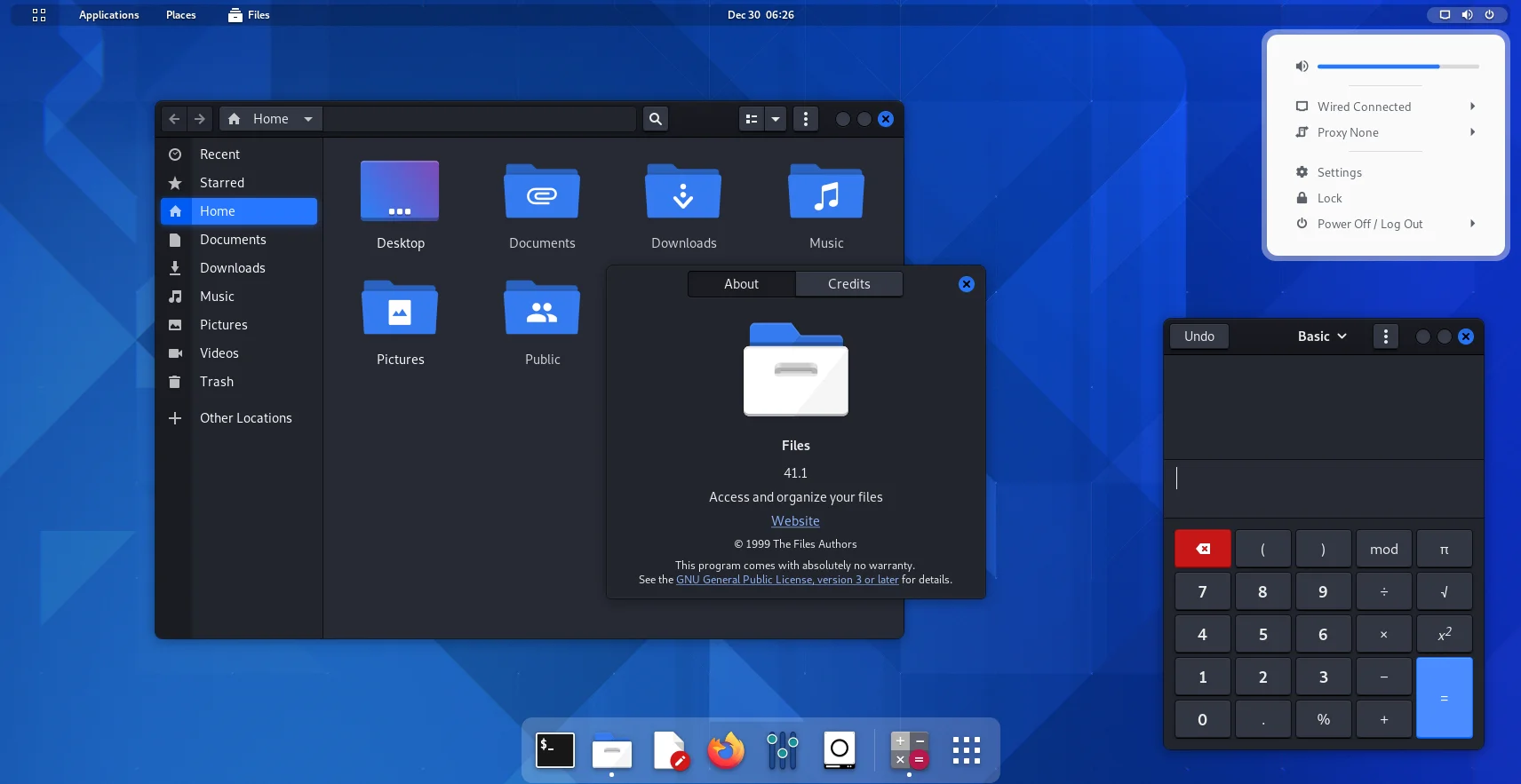Open the Files main menu (three dots)

[806, 119]
